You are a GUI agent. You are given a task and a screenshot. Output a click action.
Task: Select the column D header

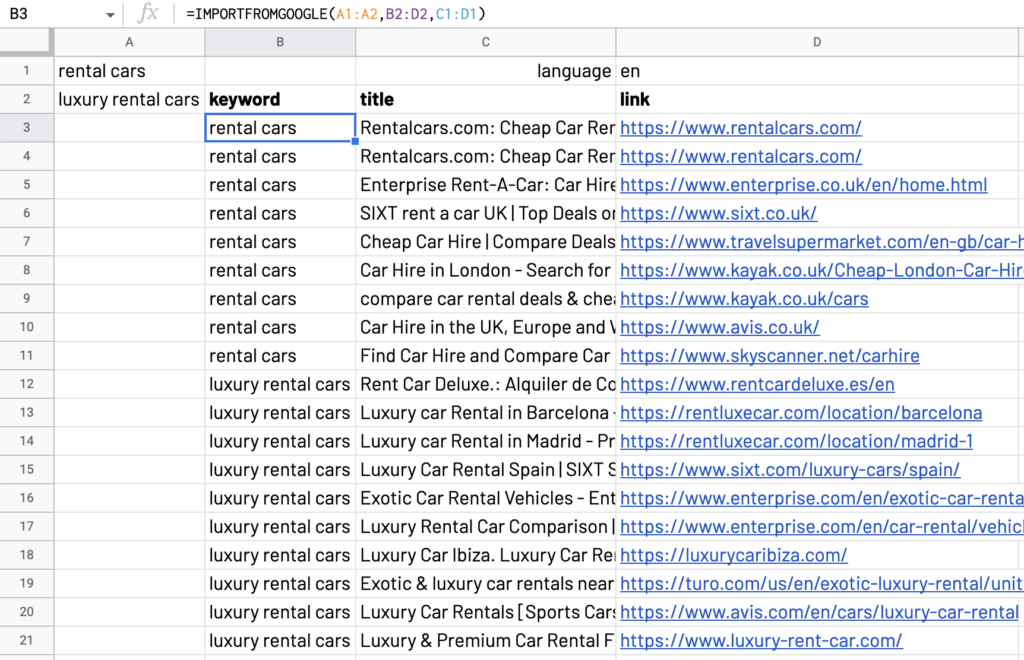817,41
